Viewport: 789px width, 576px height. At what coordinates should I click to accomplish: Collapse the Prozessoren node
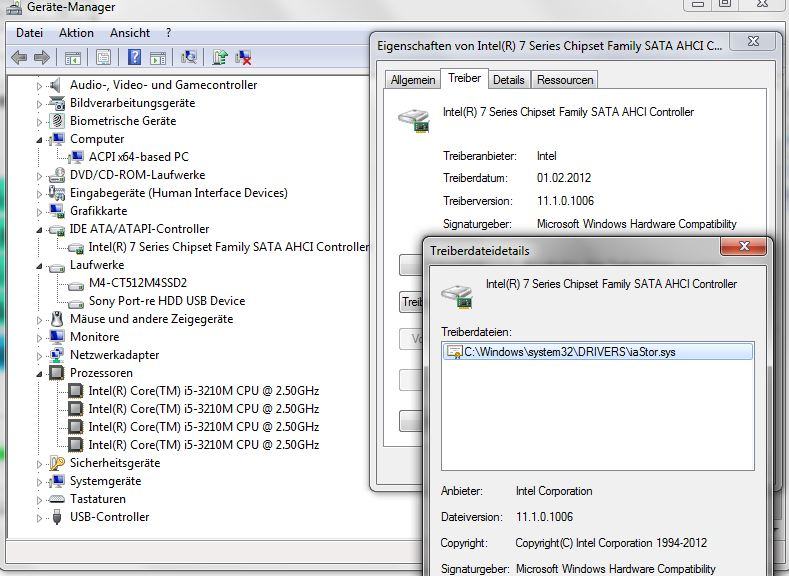39,374
